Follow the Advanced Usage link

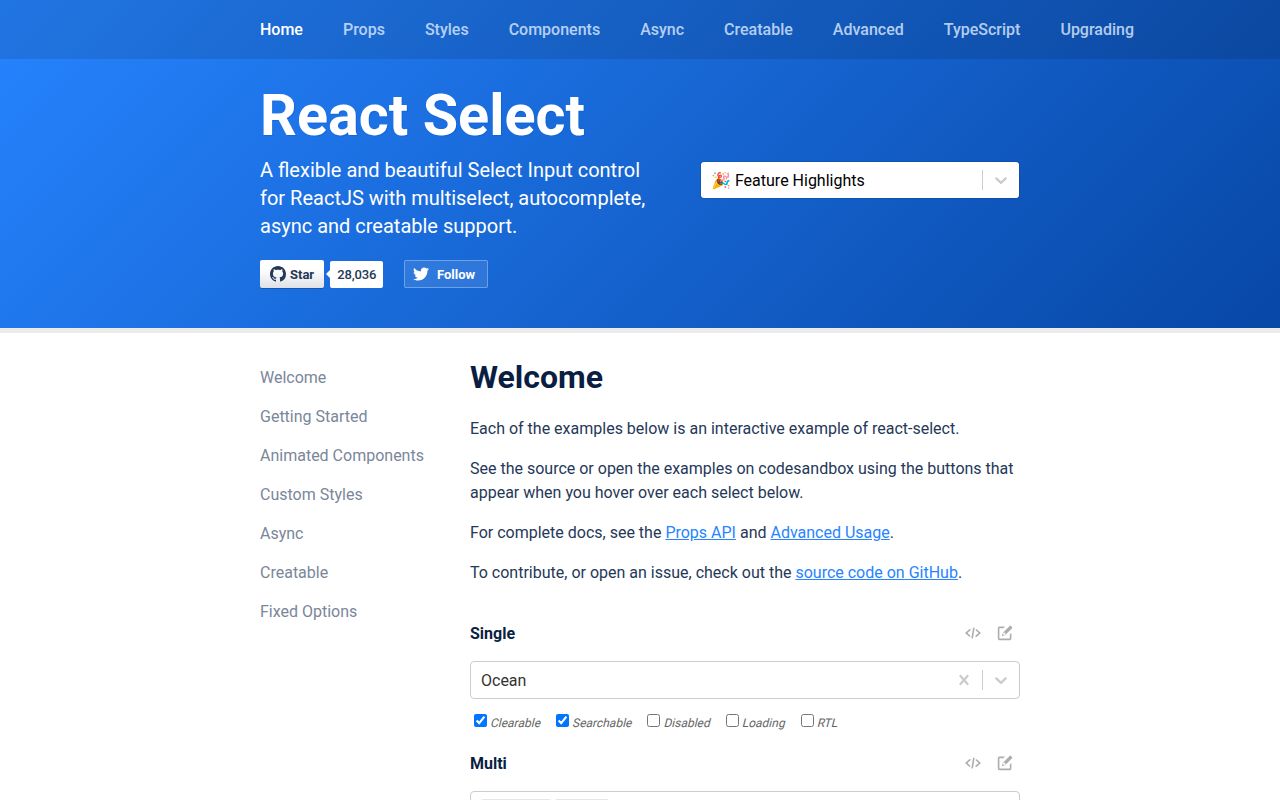[x=830, y=532]
